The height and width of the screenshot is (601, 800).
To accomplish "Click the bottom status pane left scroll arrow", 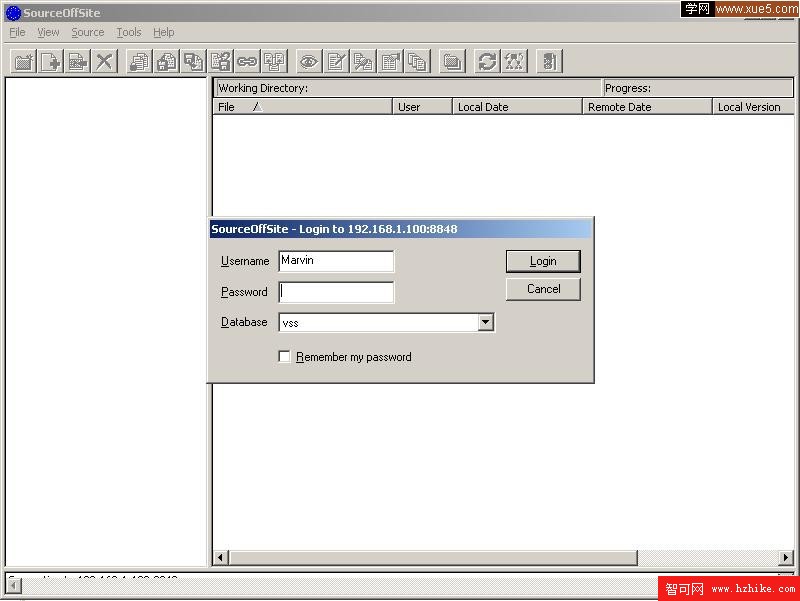I will pos(14,587).
